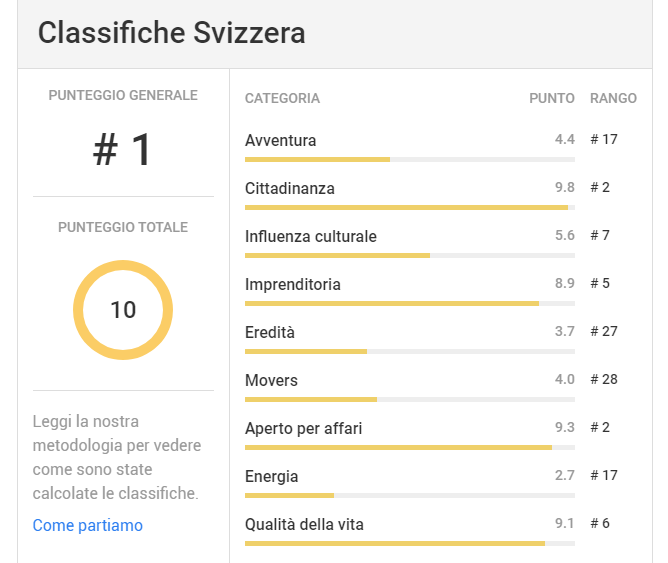This screenshot has height=563, width=668.
Task: Select the Cittadinanza category label
Action: coord(290,188)
